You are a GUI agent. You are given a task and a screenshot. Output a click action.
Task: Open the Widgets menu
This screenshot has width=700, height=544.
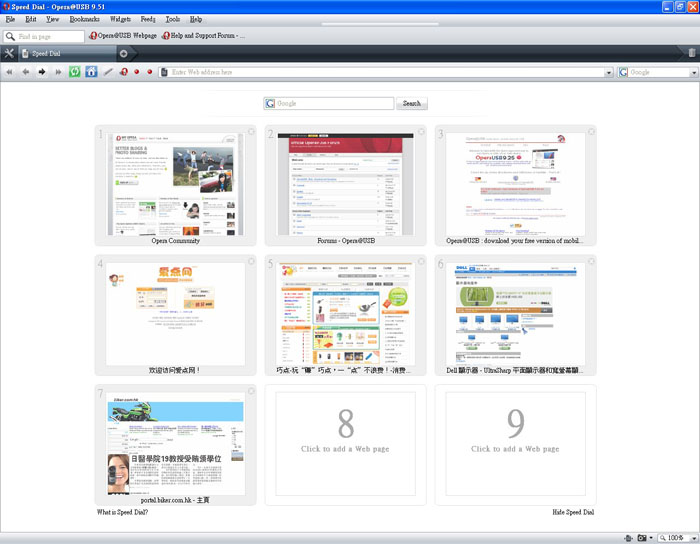tap(120, 19)
